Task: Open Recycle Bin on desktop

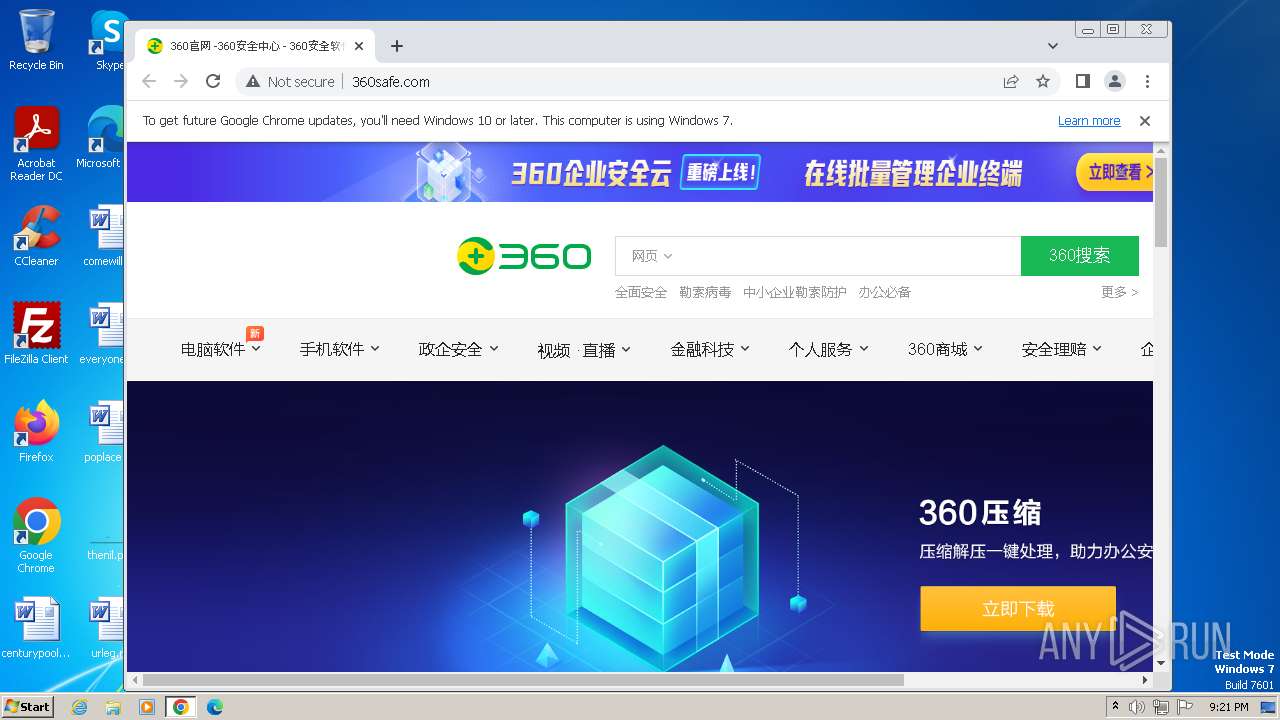Action: tap(36, 40)
